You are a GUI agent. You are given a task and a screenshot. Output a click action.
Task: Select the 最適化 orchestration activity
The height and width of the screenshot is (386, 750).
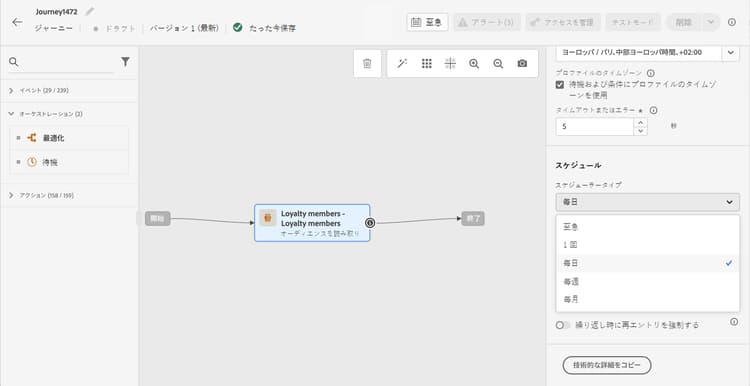pyautogui.click(x=69, y=138)
